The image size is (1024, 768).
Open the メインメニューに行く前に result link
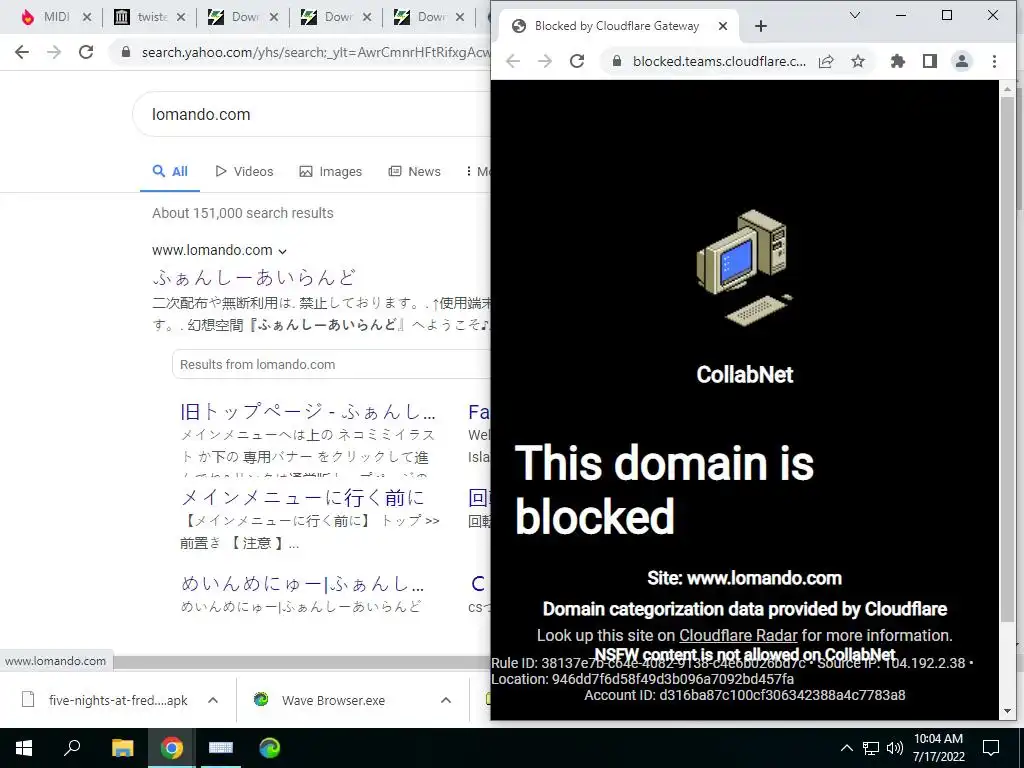coord(302,498)
